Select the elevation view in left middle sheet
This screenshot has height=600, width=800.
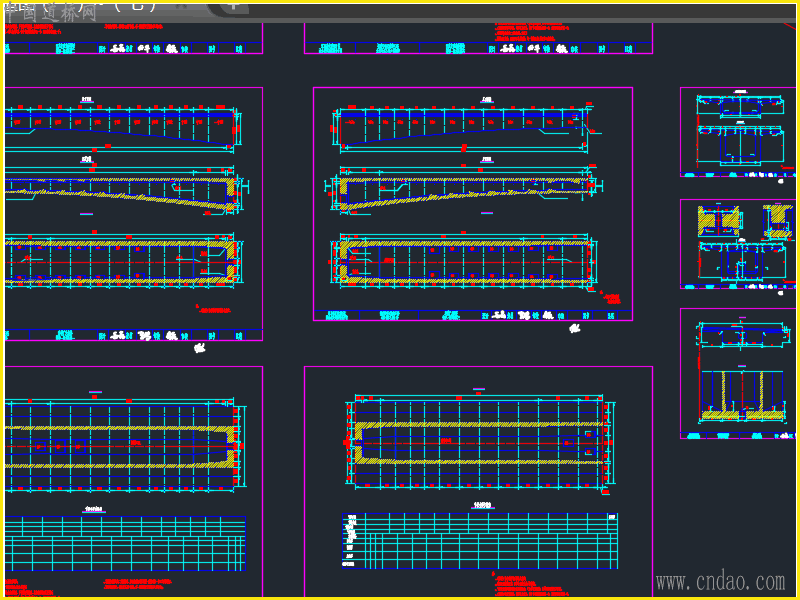[121, 128]
